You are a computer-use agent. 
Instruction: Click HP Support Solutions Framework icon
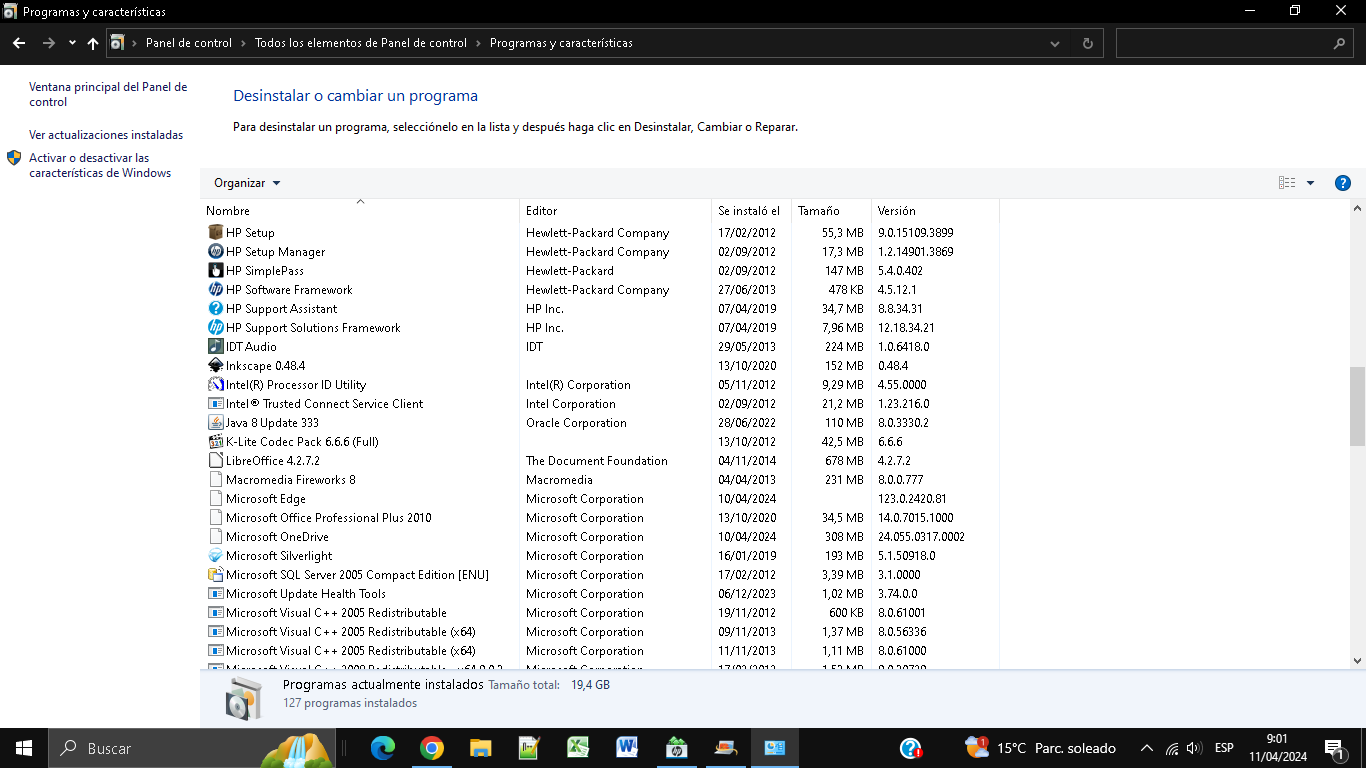(x=215, y=327)
